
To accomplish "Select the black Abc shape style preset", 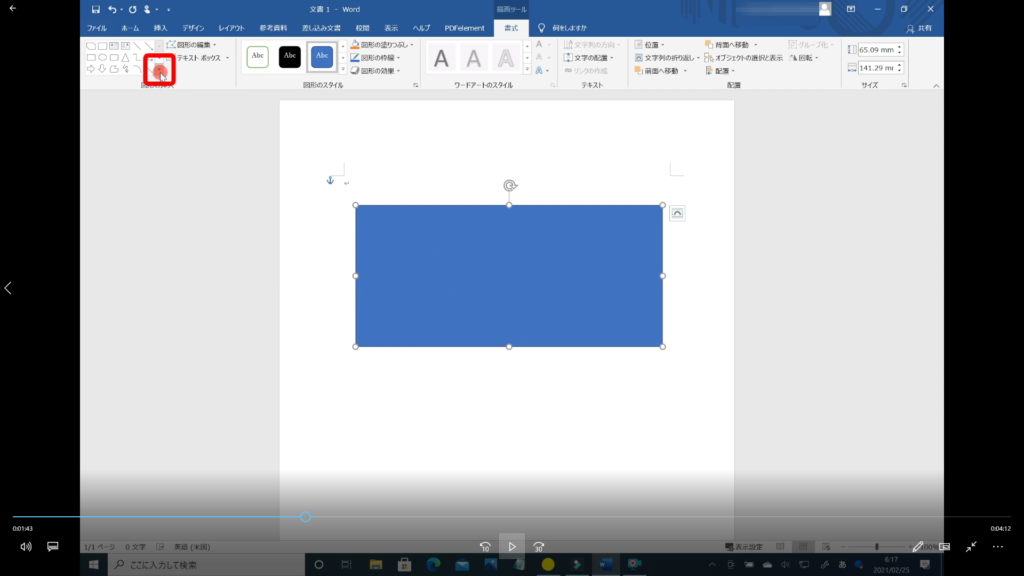I will click(290, 57).
